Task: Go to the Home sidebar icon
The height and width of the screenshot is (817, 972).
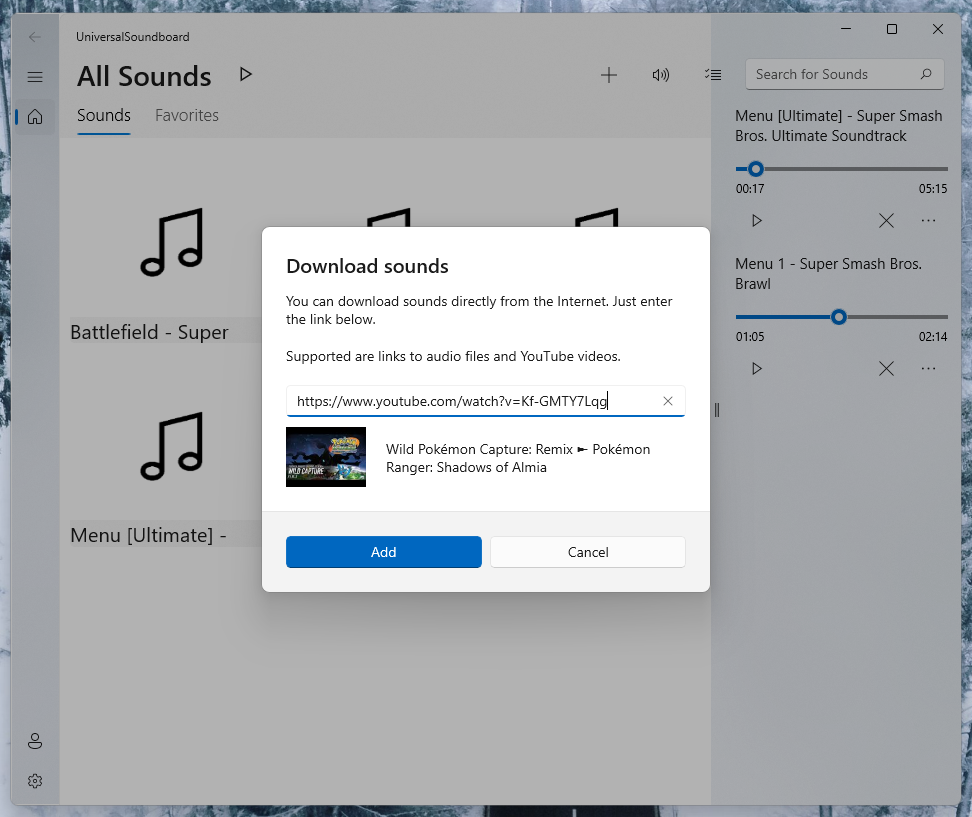Action: (x=35, y=117)
